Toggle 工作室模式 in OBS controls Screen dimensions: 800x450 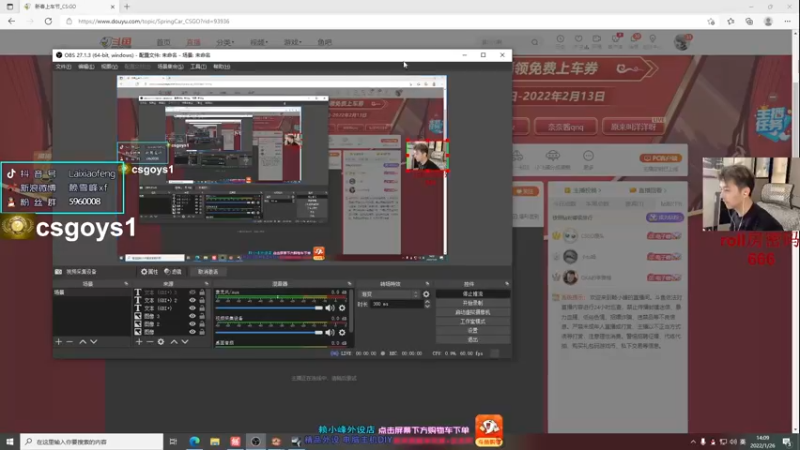click(x=472, y=321)
